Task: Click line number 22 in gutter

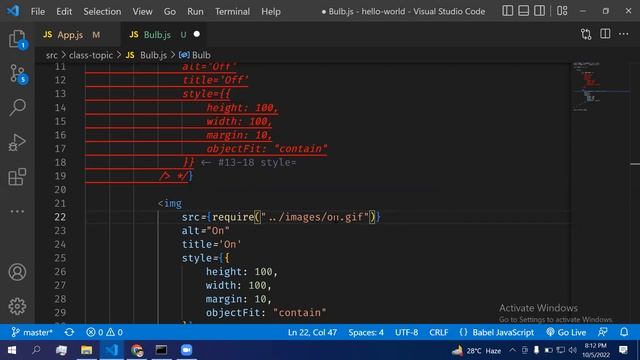Action: pos(60,217)
